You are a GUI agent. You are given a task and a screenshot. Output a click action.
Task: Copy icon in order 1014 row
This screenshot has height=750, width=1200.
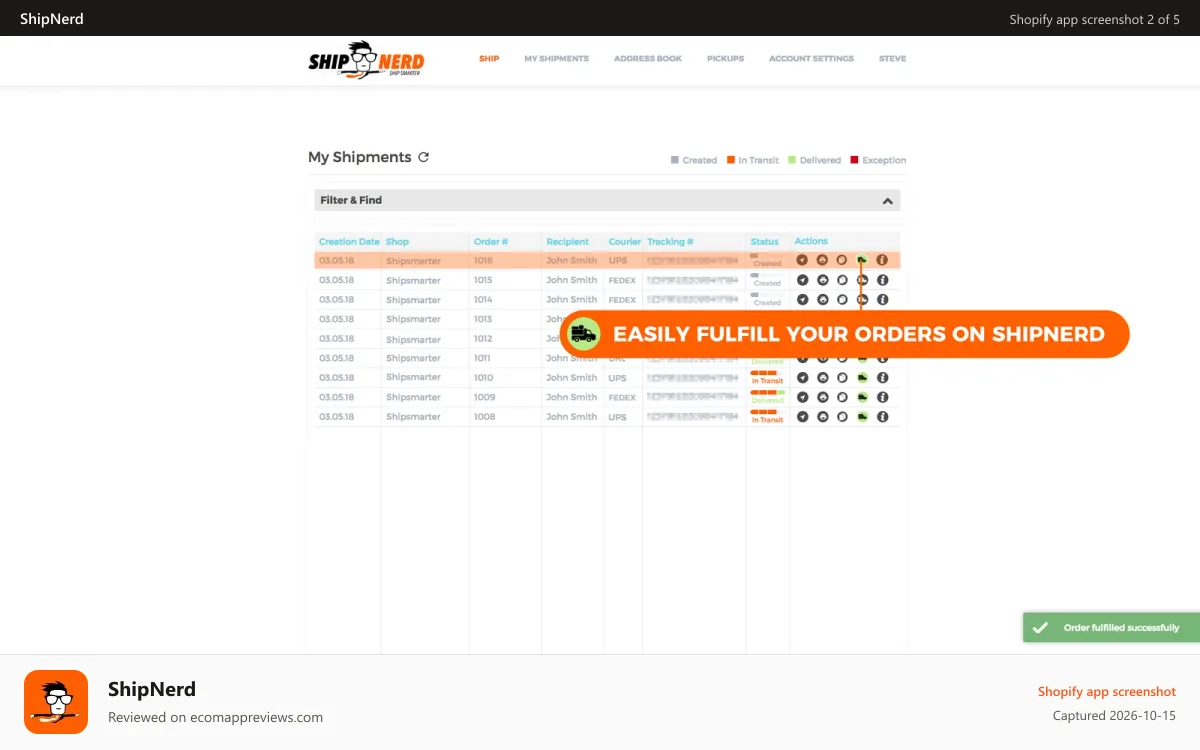pyautogui.click(x=842, y=299)
